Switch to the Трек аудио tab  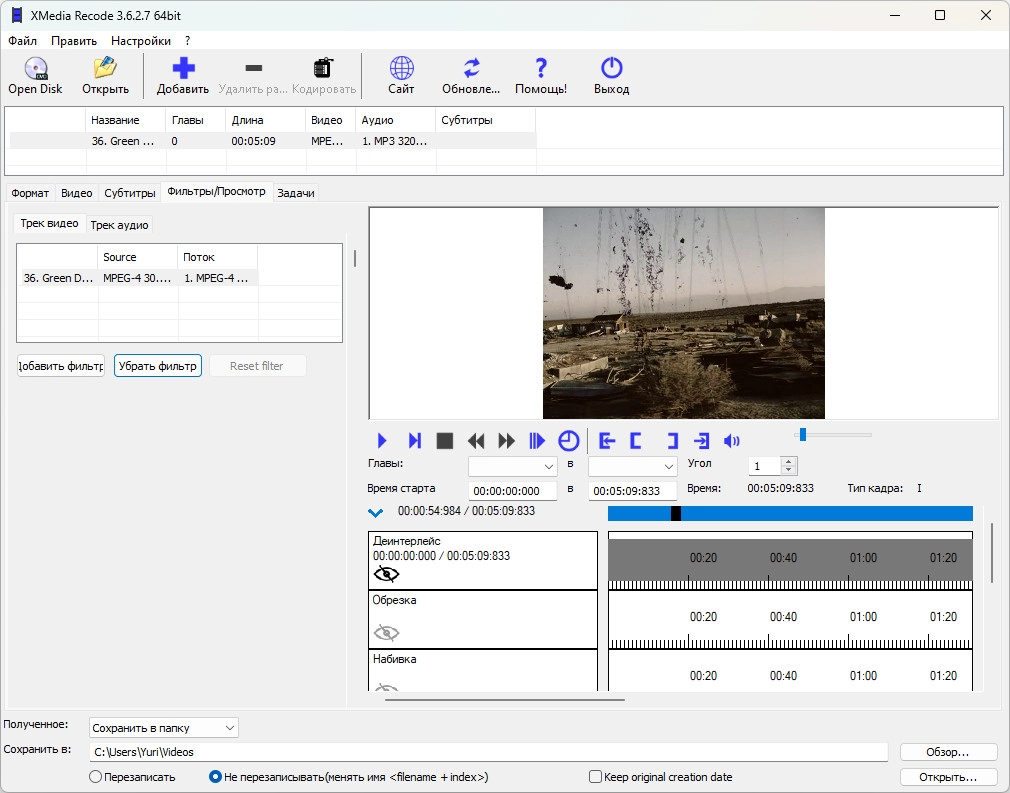(x=119, y=225)
